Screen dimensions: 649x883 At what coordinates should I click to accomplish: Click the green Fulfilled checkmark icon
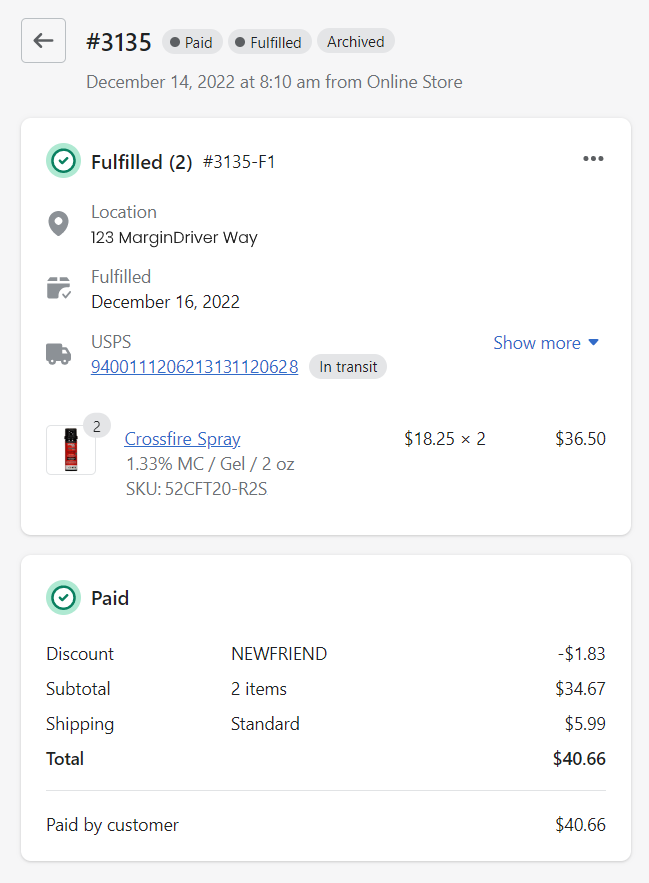tap(63, 160)
